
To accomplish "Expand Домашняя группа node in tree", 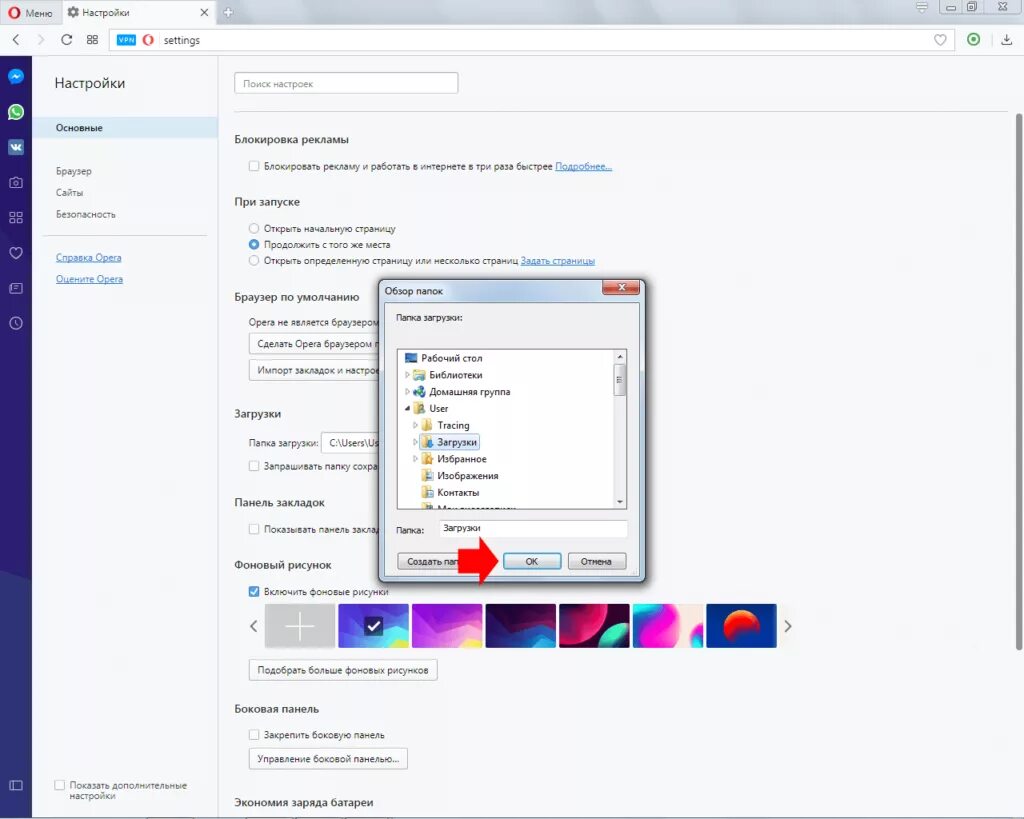I will coord(408,392).
